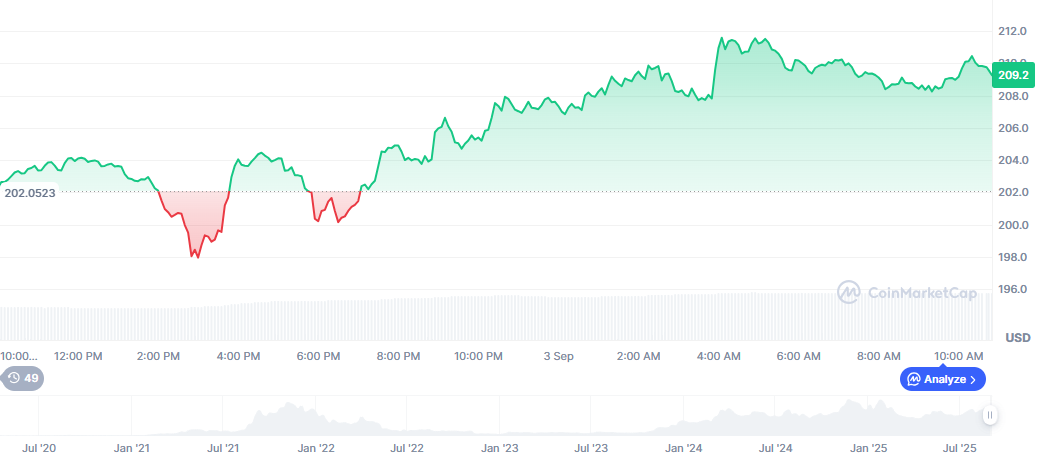
Task: Click the range slider pause handle
Action: click(x=989, y=415)
